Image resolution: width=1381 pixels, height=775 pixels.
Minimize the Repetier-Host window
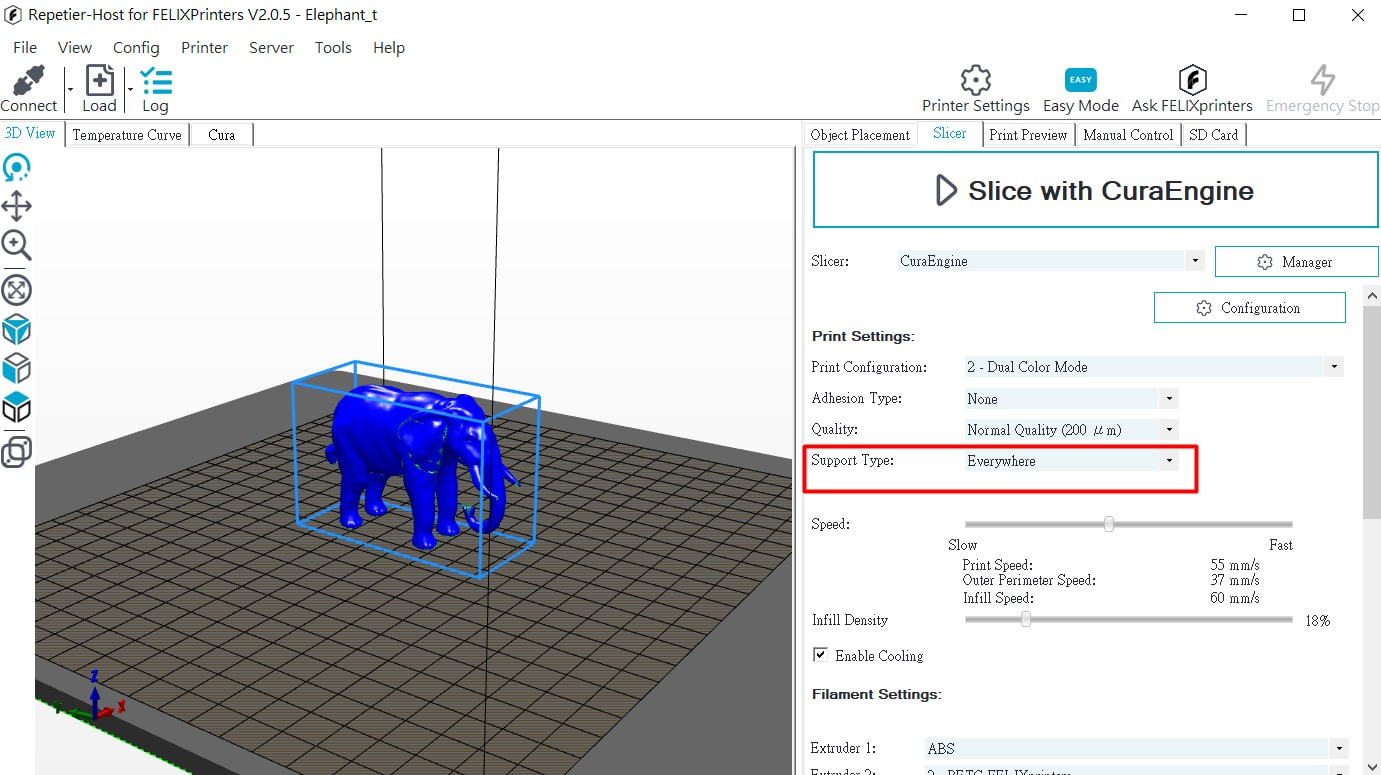[1241, 15]
